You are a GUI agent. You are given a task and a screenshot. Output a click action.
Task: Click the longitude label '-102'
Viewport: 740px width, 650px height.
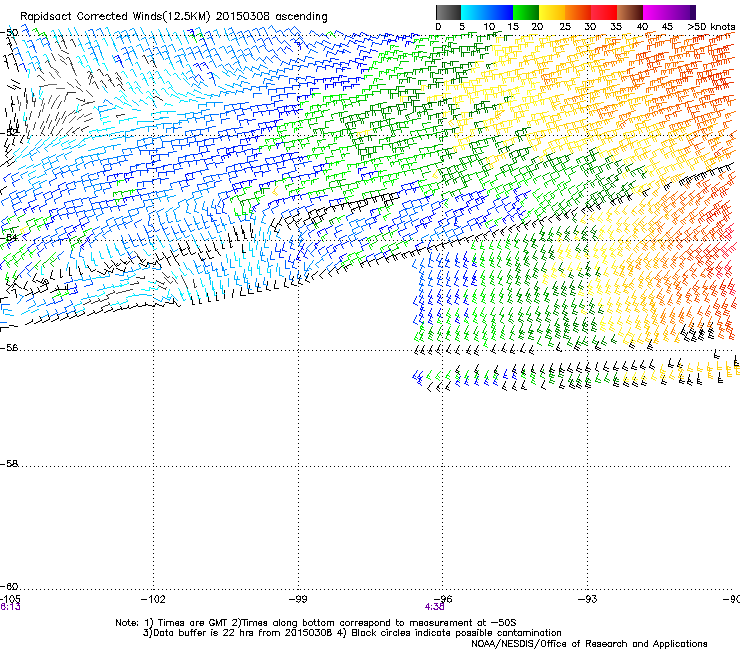(x=153, y=599)
